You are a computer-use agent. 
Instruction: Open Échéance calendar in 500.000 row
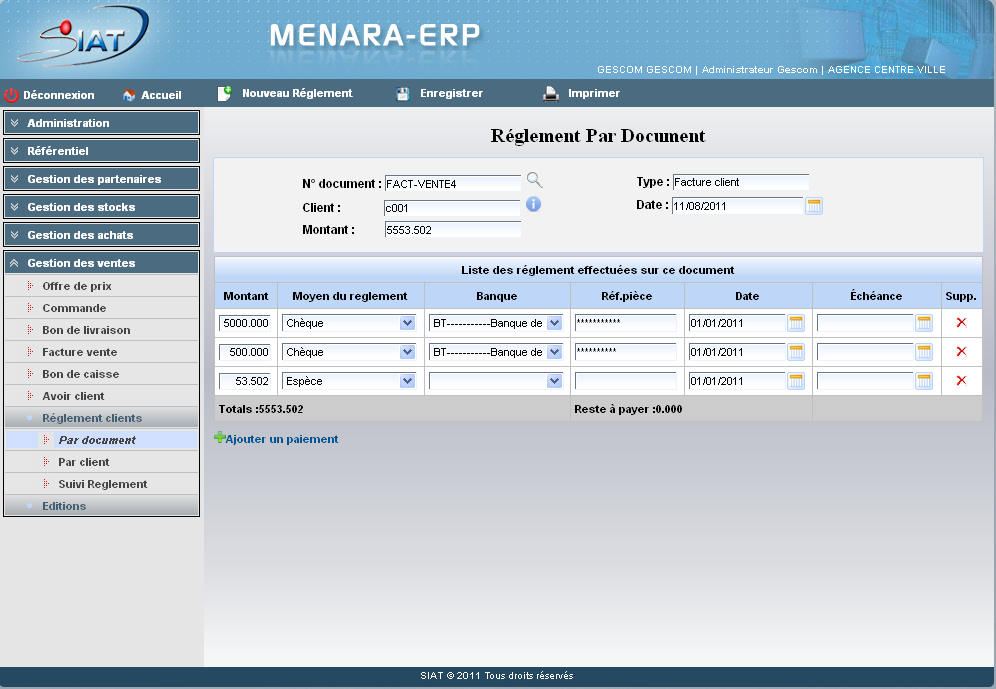coord(924,352)
